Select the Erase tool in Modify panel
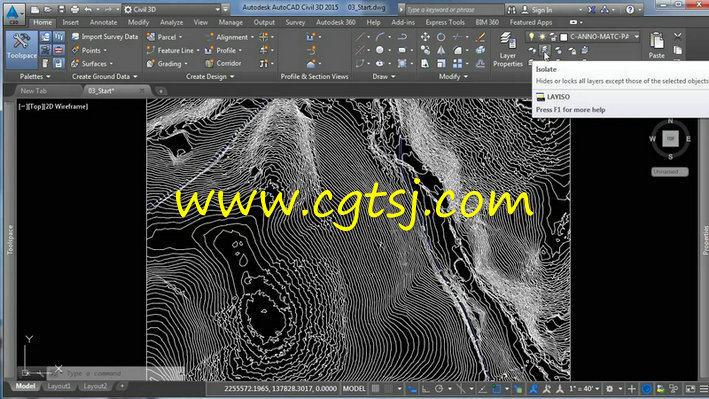Image resolution: width=709 pixels, height=399 pixels. tap(480, 37)
